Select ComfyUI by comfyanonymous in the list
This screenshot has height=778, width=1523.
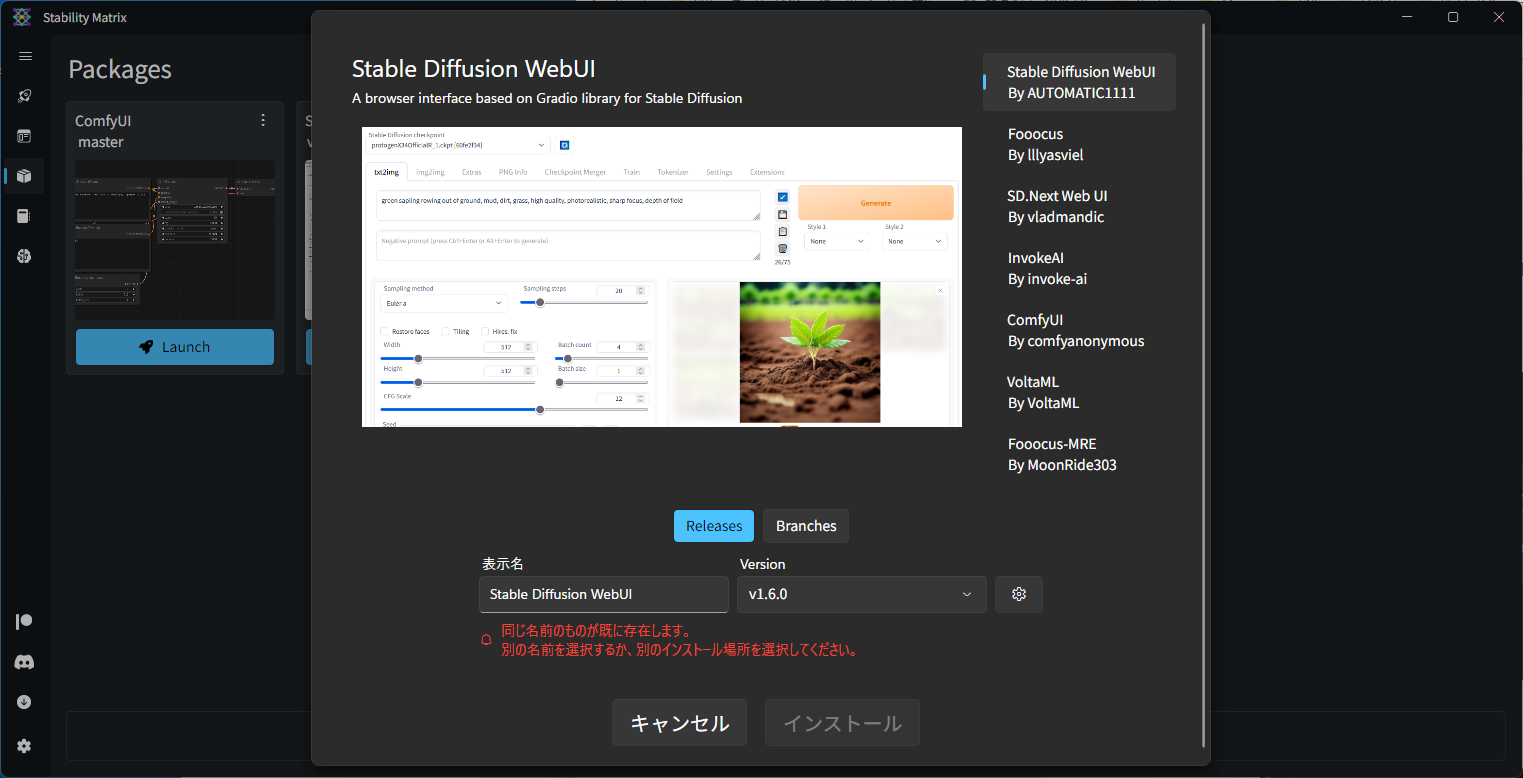coord(1080,330)
